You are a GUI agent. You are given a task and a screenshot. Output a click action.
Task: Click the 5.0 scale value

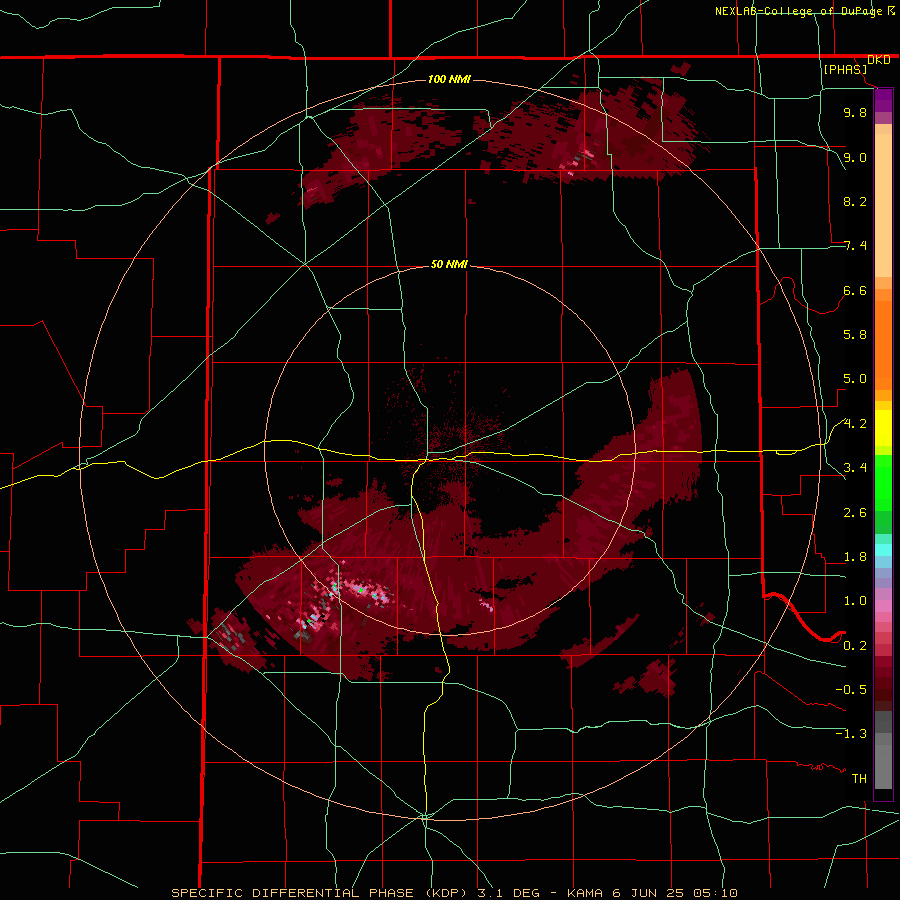click(855, 379)
